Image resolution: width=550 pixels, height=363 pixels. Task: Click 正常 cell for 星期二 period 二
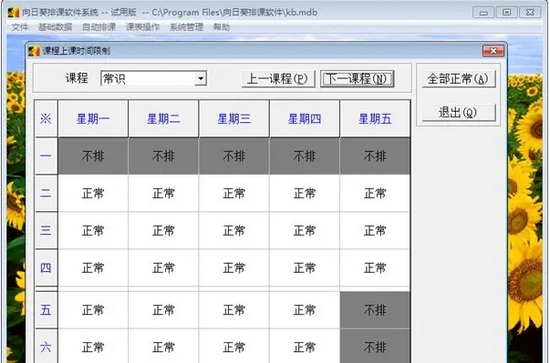(163, 193)
